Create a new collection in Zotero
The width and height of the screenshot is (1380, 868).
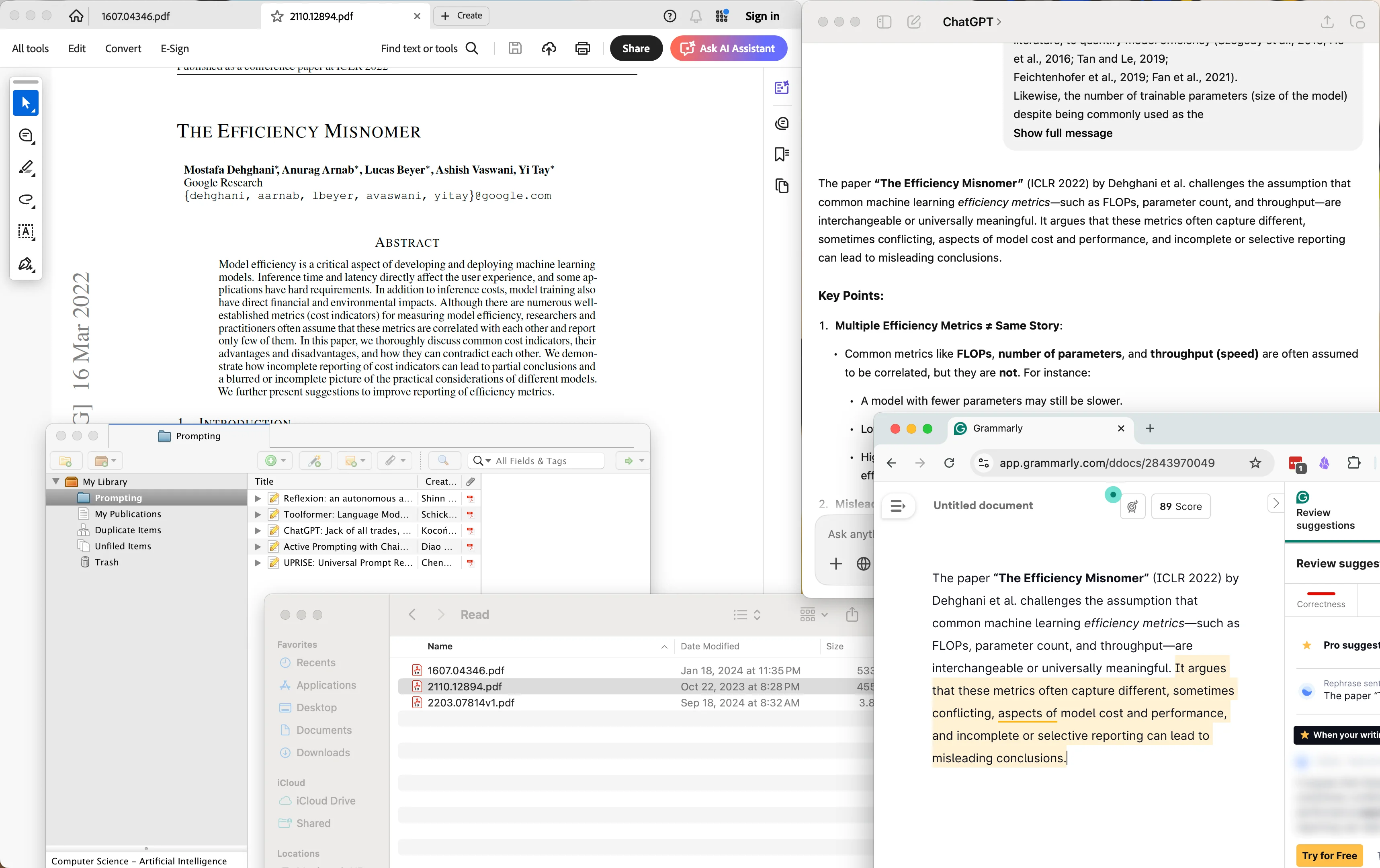66,461
